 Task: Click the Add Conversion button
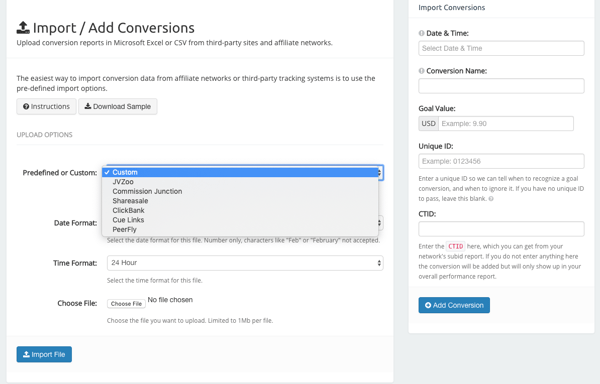454,305
